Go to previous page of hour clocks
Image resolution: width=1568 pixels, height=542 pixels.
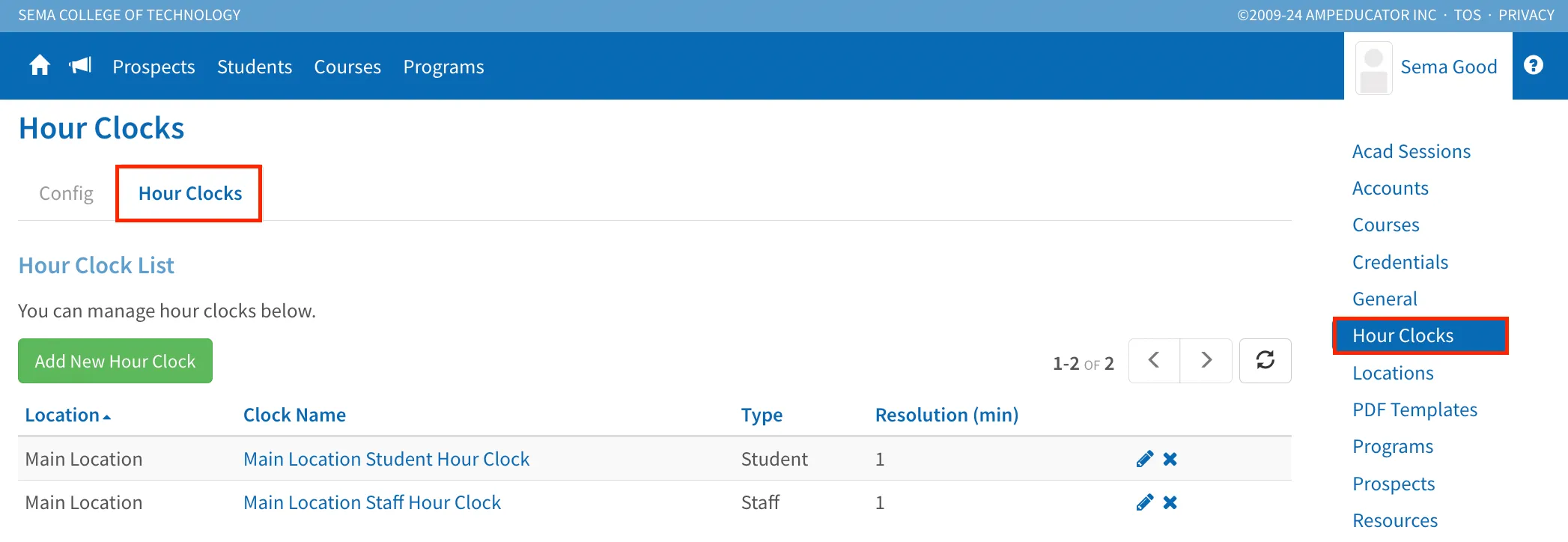tap(1154, 361)
